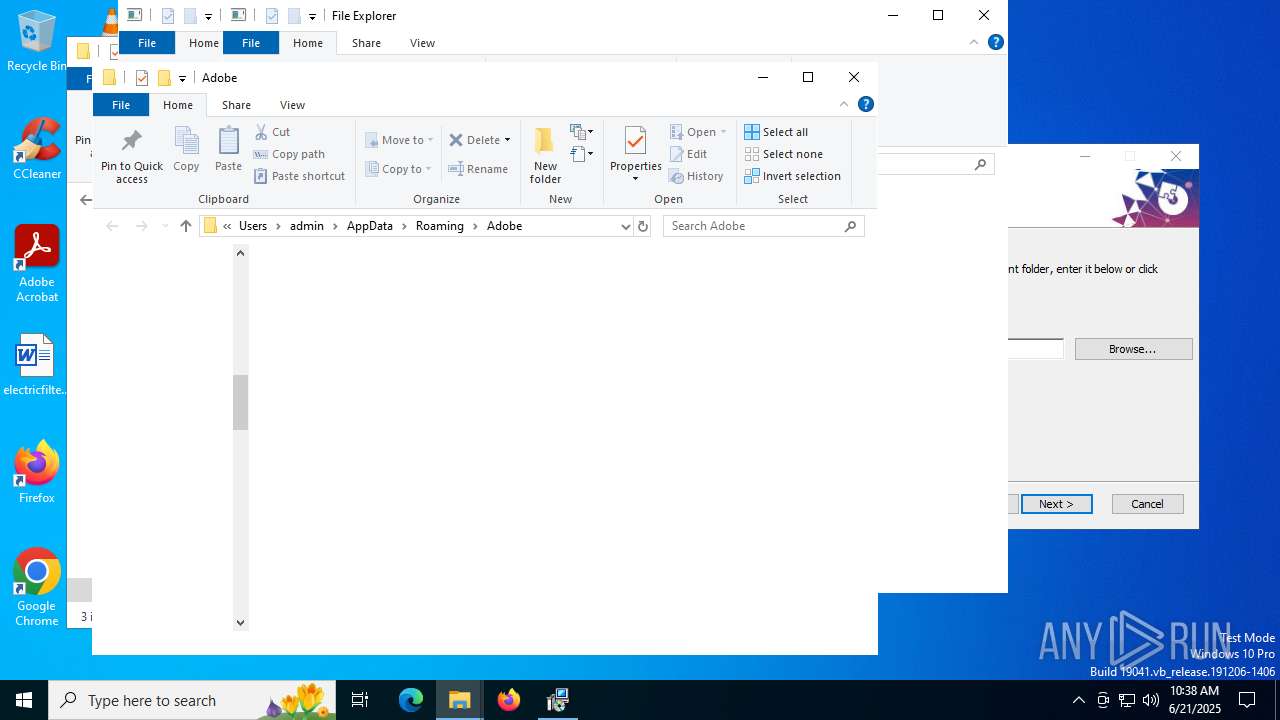Open File menu in Adobe window
Image resolution: width=1280 pixels, height=720 pixels.
tap(121, 105)
